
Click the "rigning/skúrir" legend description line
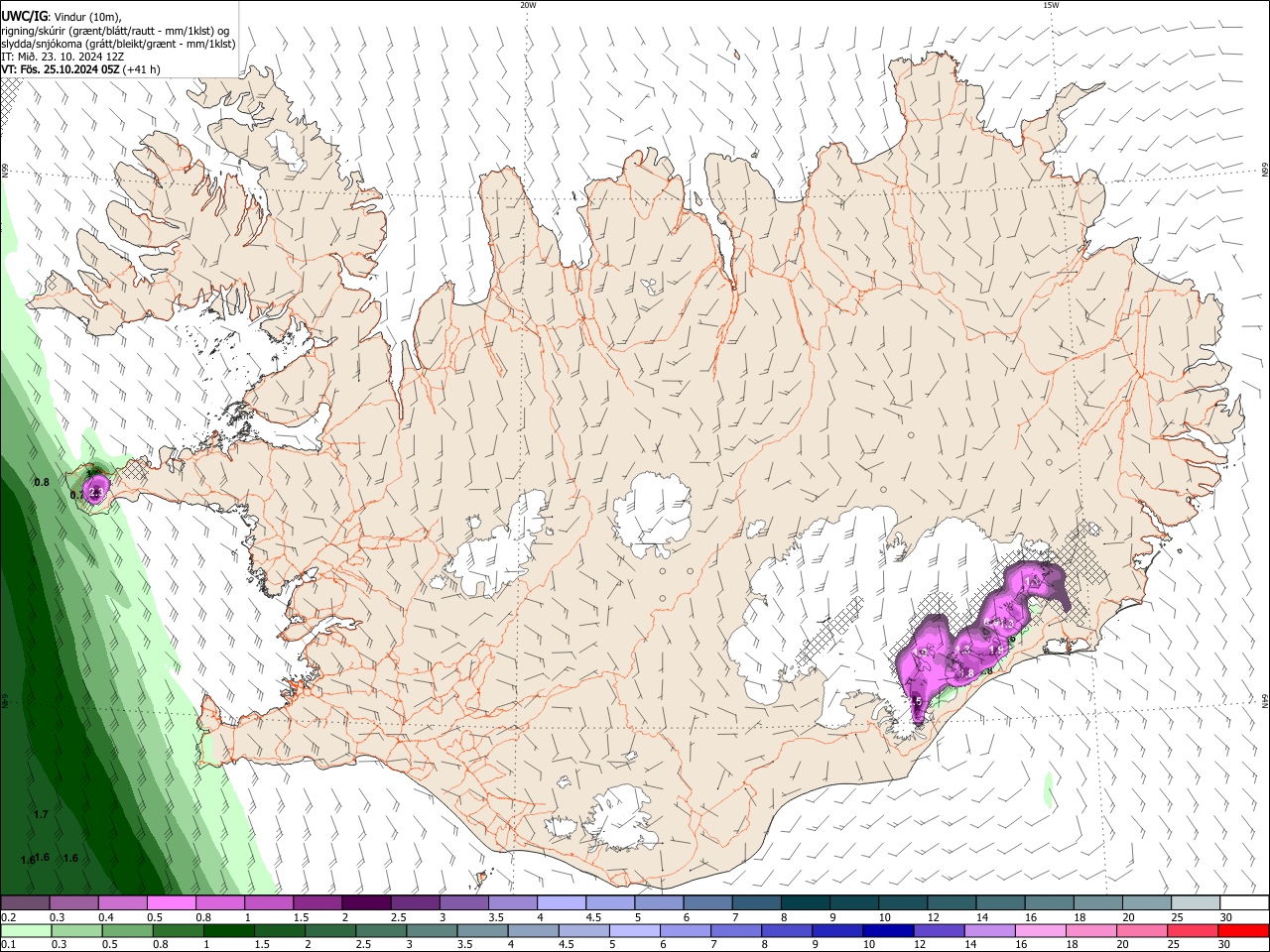coord(115,31)
